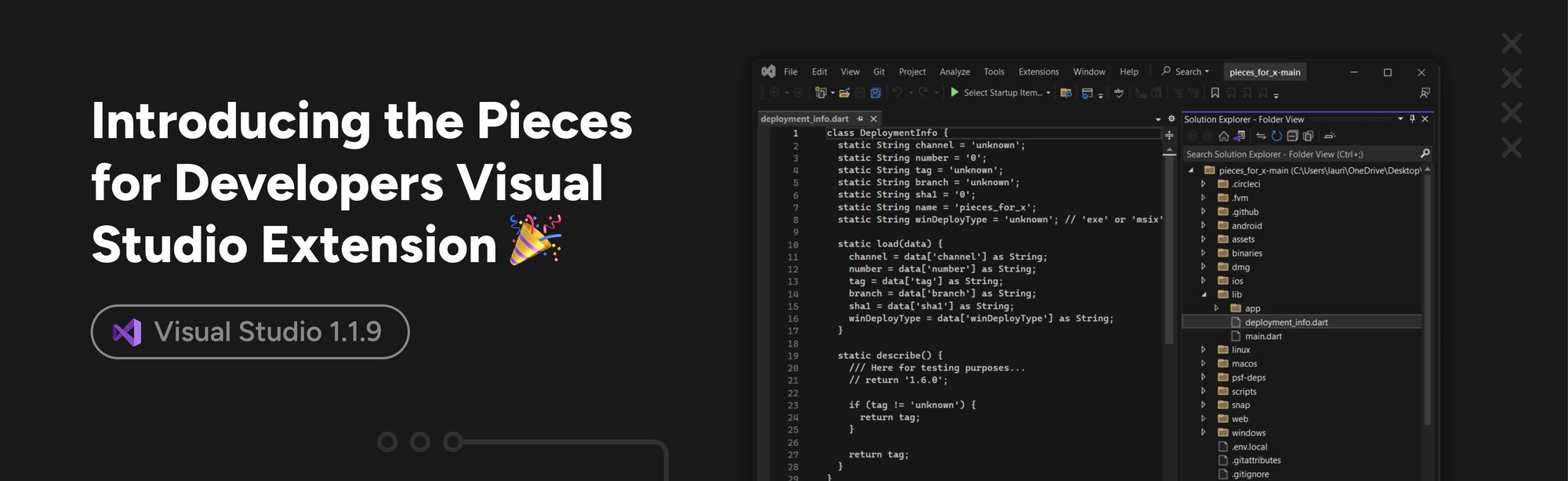The width and height of the screenshot is (1568, 481).
Task: Click the Save All toolbar icon
Action: coord(876,93)
